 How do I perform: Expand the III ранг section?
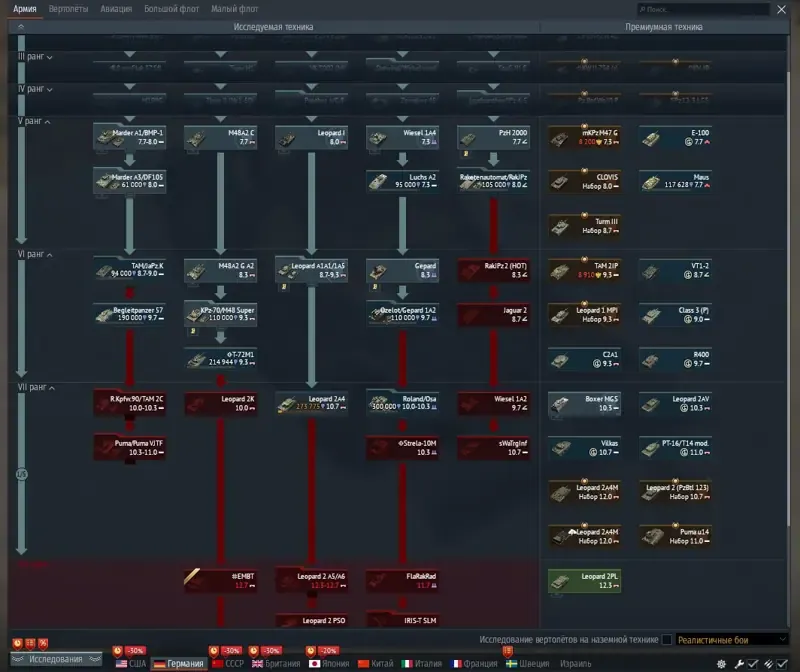35,57
